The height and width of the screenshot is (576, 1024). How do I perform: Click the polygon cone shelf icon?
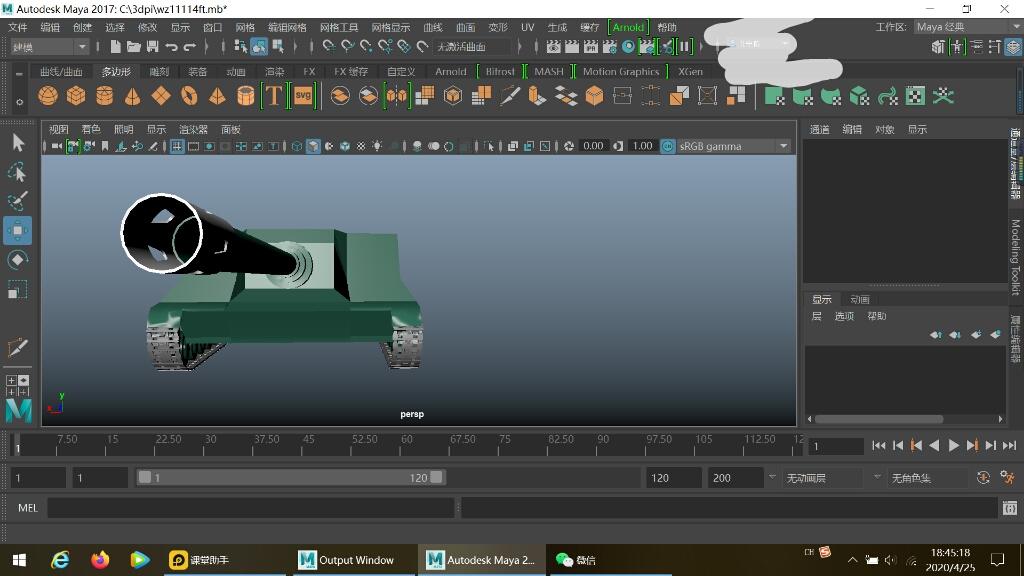(x=132, y=96)
